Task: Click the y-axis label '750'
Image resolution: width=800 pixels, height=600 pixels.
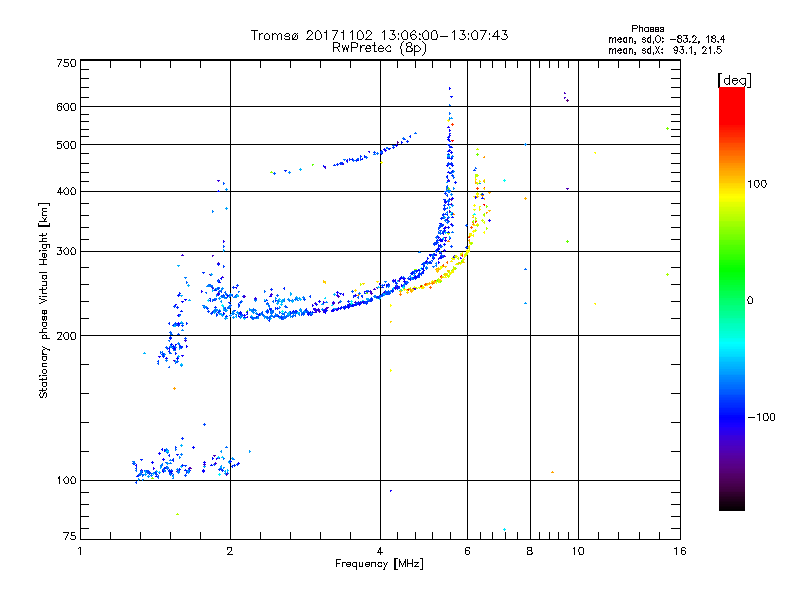Action: 66,63
